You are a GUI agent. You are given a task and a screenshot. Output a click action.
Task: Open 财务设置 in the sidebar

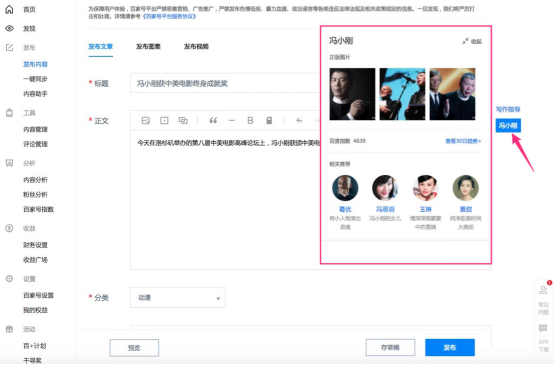coord(35,245)
